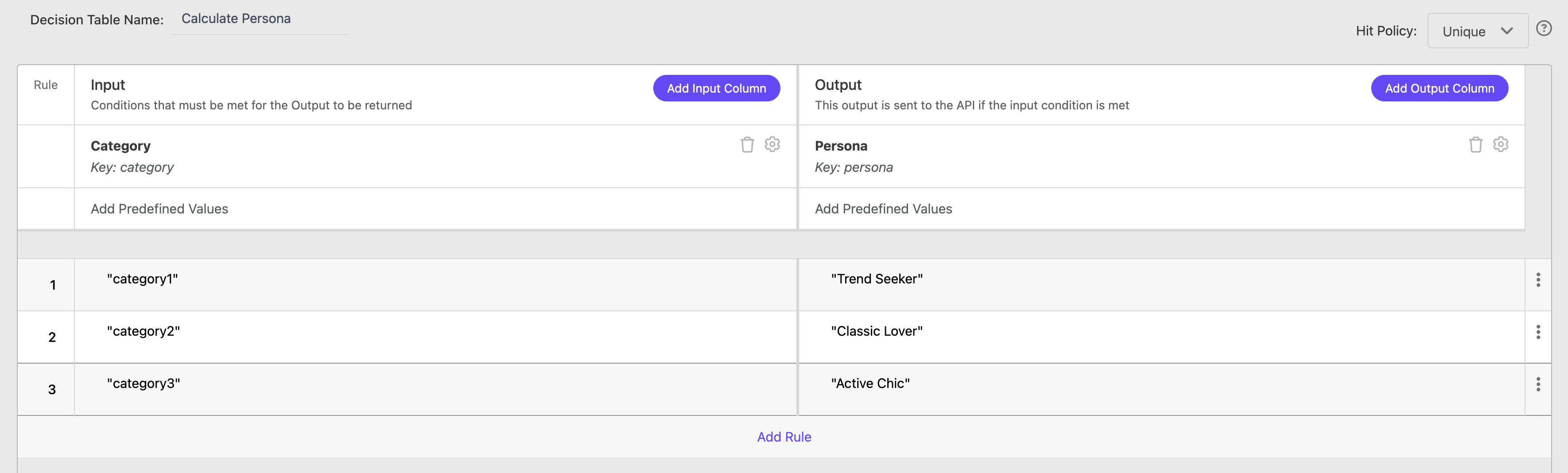Image resolution: width=1568 pixels, height=473 pixels.
Task: Click Add Output Column button
Action: 1439,88
